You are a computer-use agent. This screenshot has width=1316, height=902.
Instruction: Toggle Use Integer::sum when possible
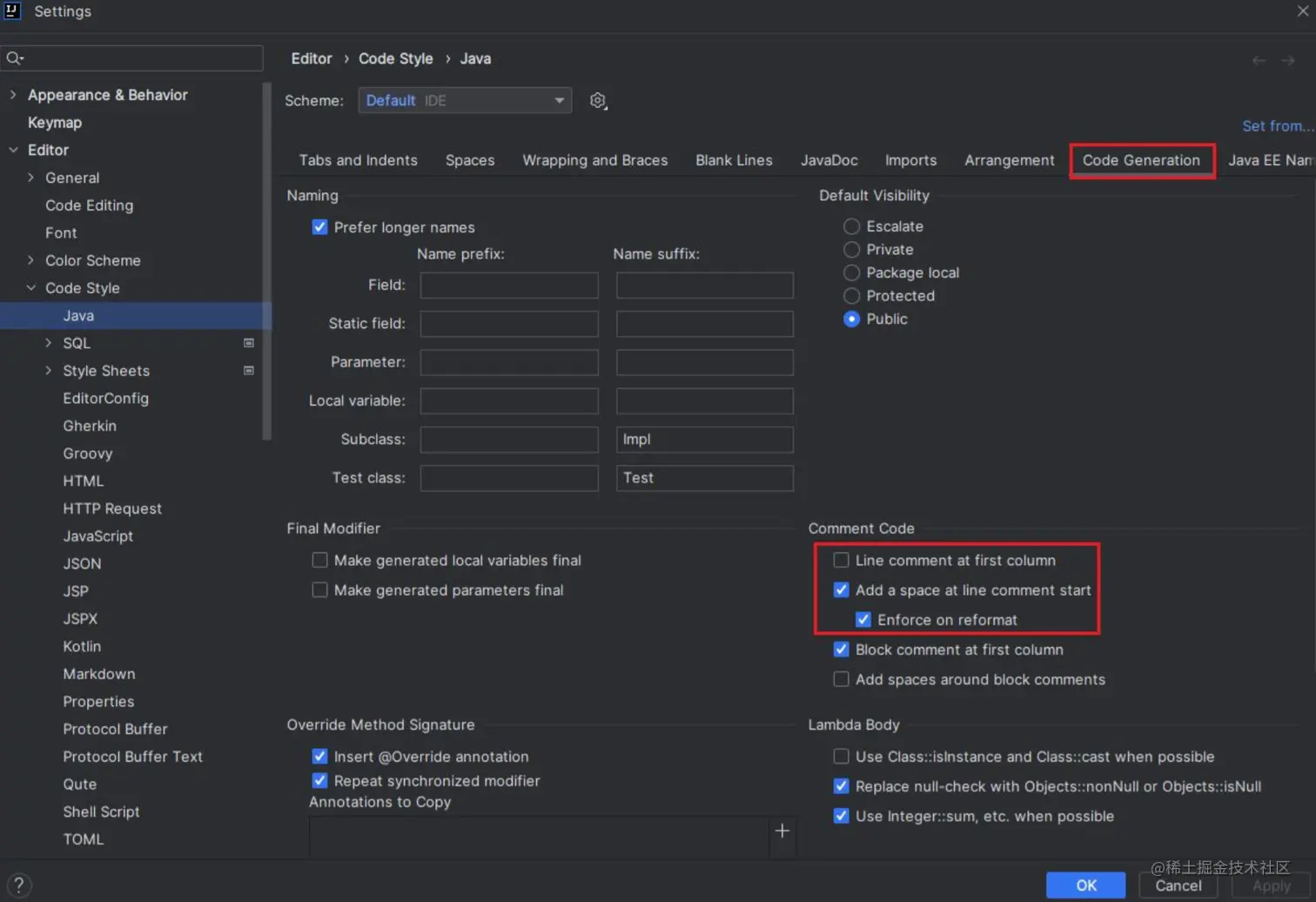841,816
